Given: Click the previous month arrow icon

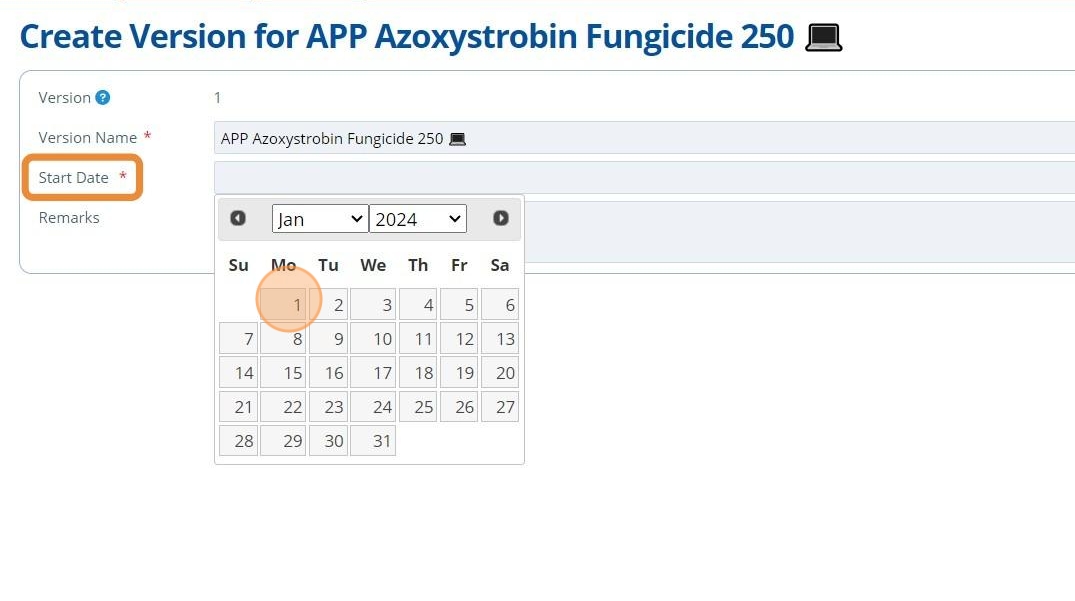Looking at the screenshot, I should (x=238, y=218).
